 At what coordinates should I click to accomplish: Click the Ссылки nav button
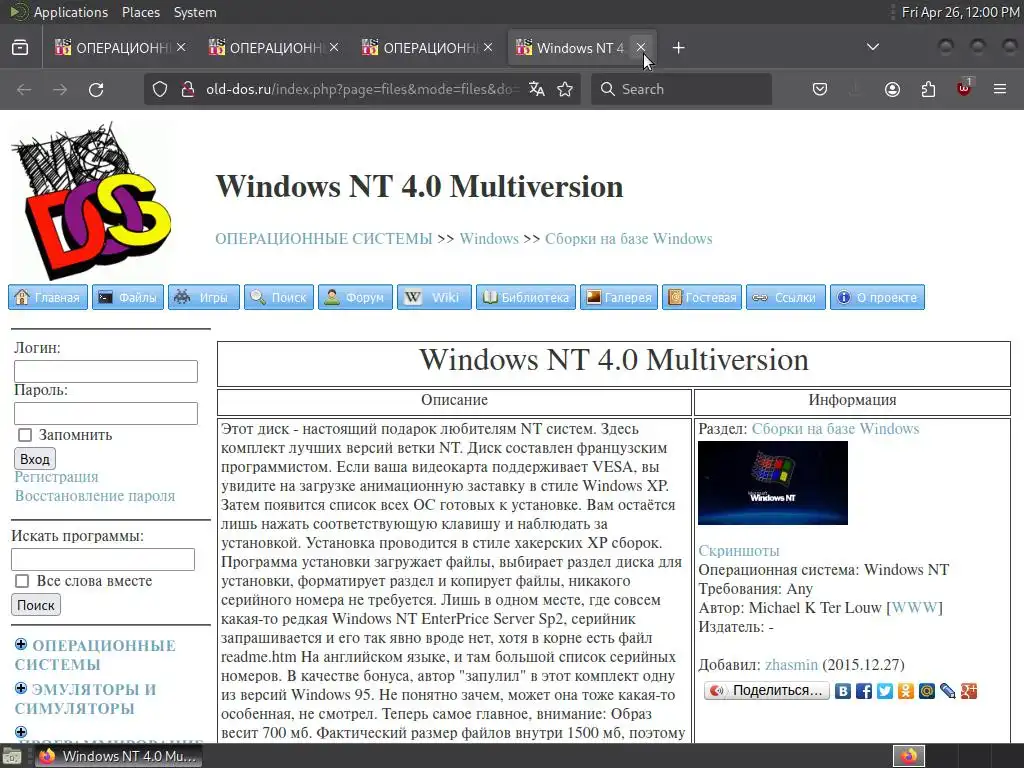(786, 297)
